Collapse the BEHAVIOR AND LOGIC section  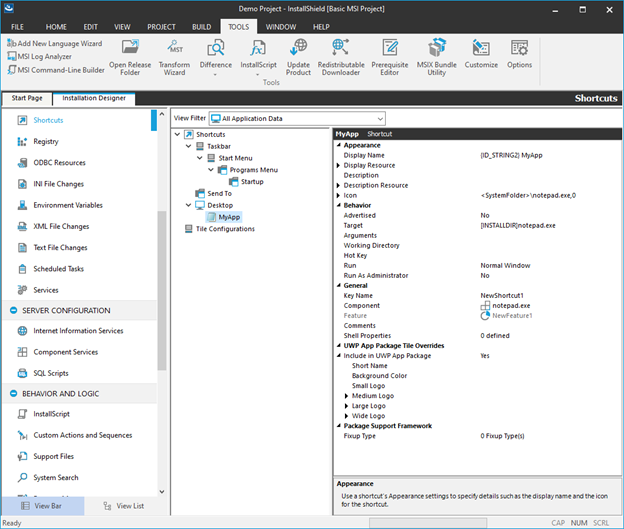[14, 394]
